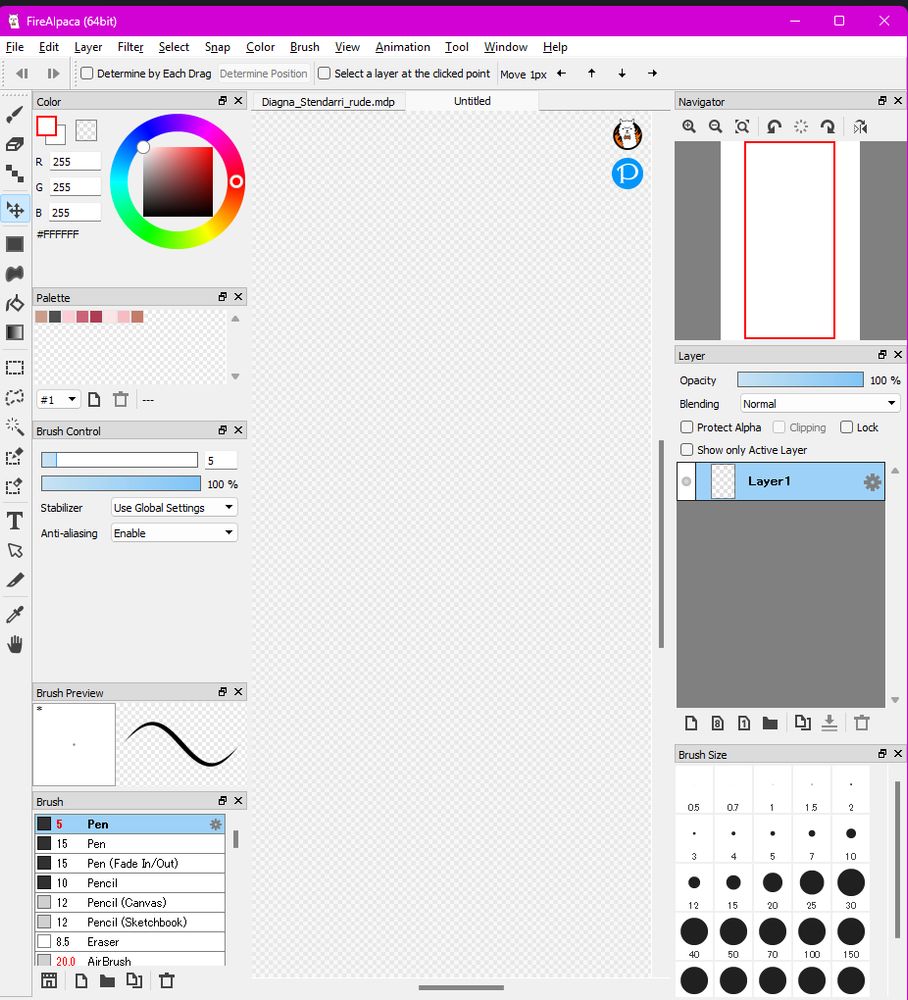The image size is (908, 1000).
Task: Select the Move tool icon
Action: [15, 209]
